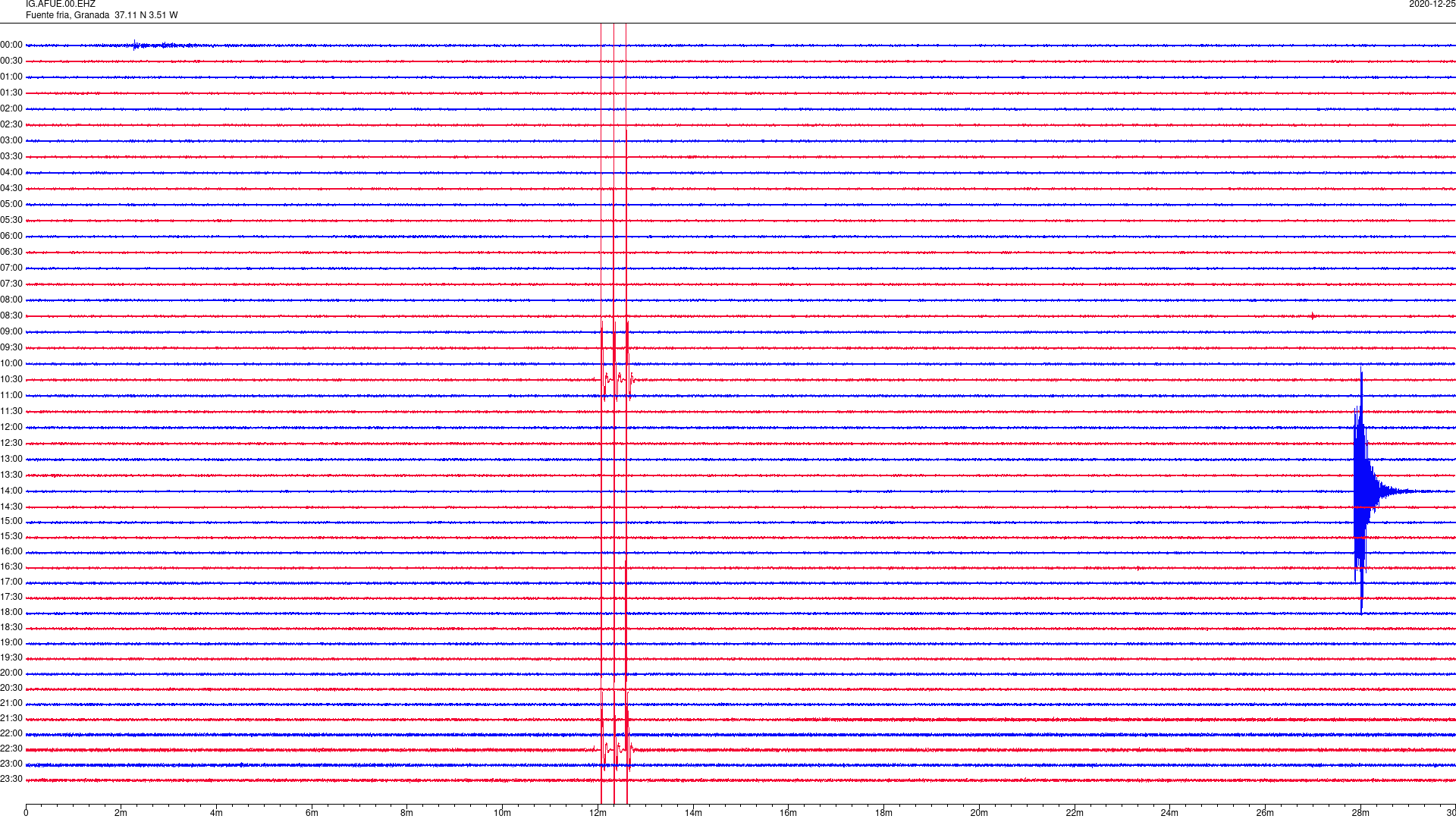Select the 01:00 time row label
The width and height of the screenshot is (1456, 819).
click(11, 77)
